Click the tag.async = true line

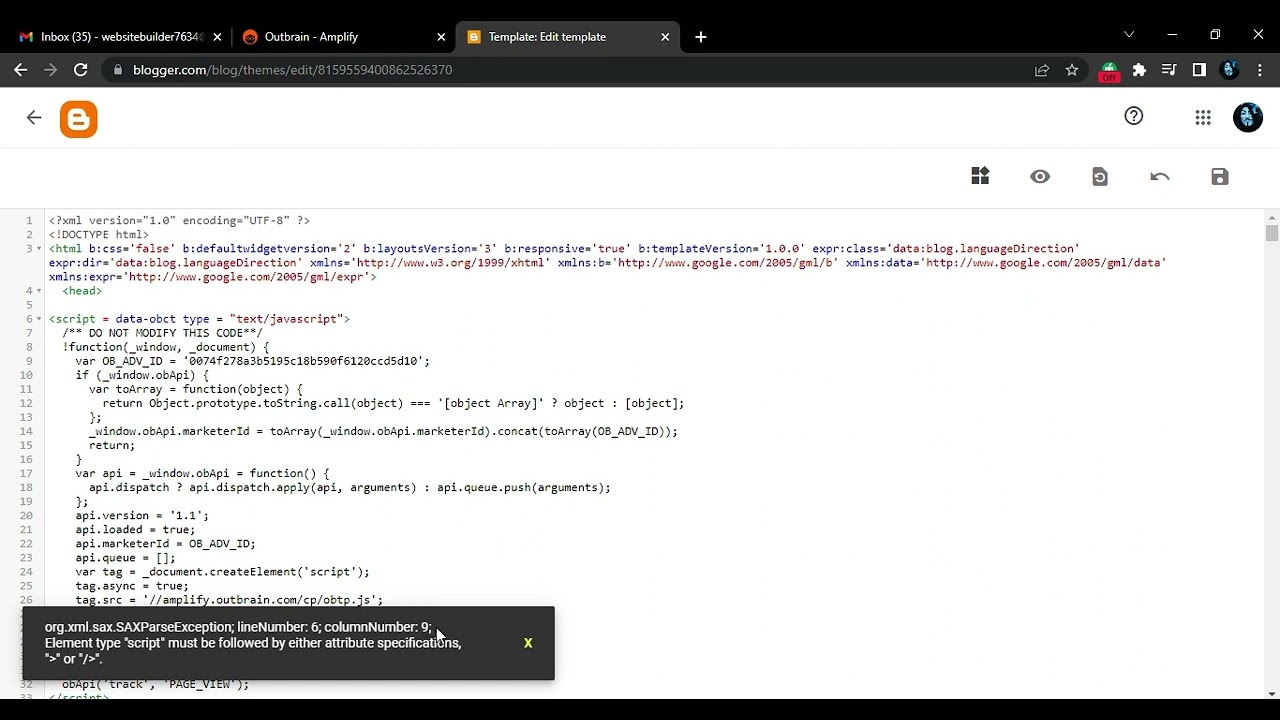[x=132, y=586]
